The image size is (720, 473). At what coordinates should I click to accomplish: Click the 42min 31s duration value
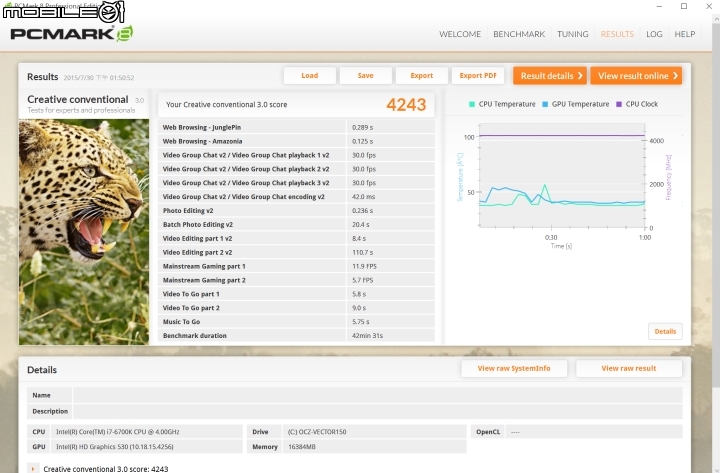pos(367,336)
